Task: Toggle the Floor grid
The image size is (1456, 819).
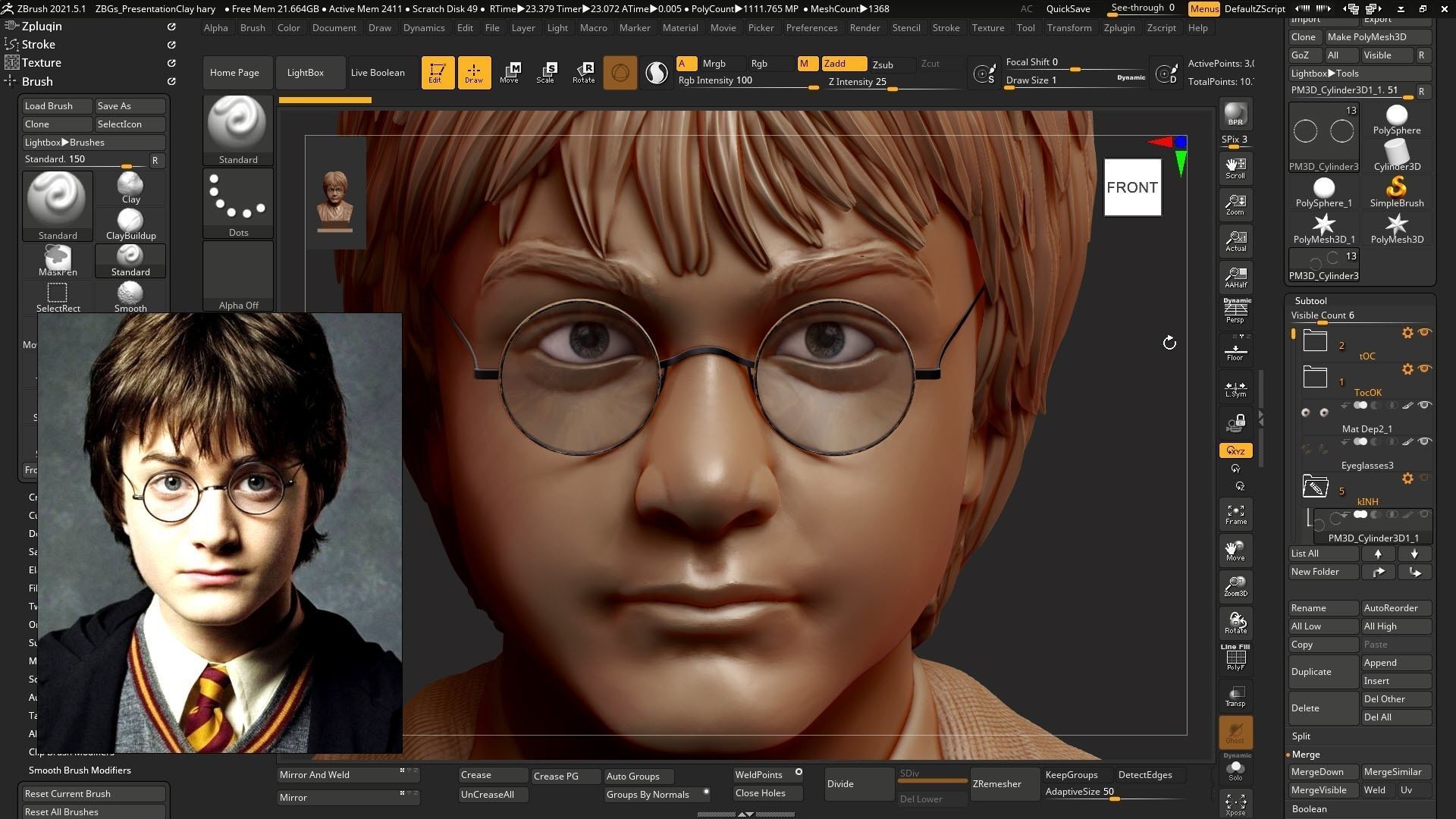Action: [x=1235, y=350]
